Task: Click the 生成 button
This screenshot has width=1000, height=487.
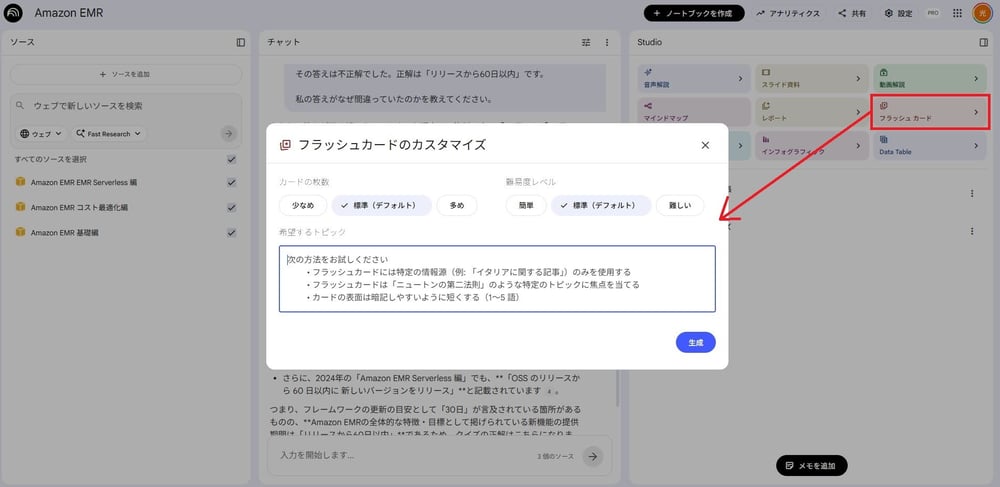Action: pyautogui.click(x=695, y=342)
